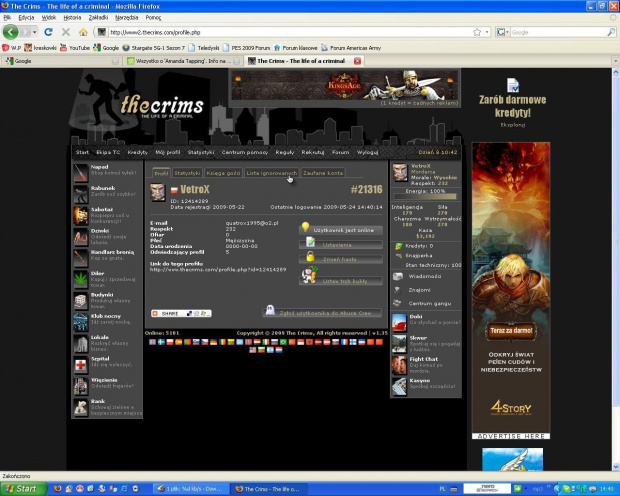The image size is (620, 496).
Task: Click the Ustaw tryb kukły button
Action: click(341, 281)
